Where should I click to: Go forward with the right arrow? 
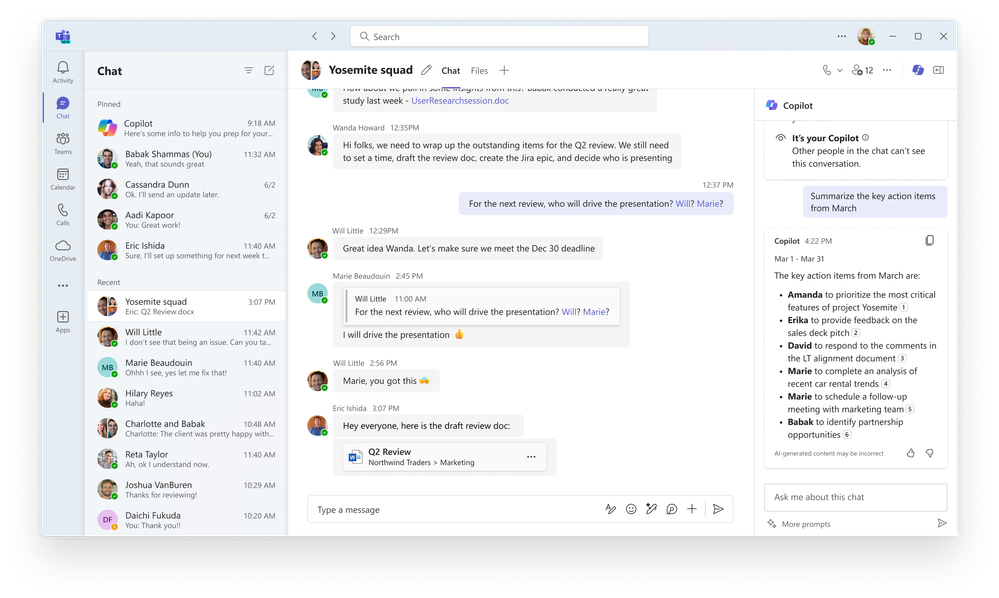pyautogui.click(x=333, y=36)
